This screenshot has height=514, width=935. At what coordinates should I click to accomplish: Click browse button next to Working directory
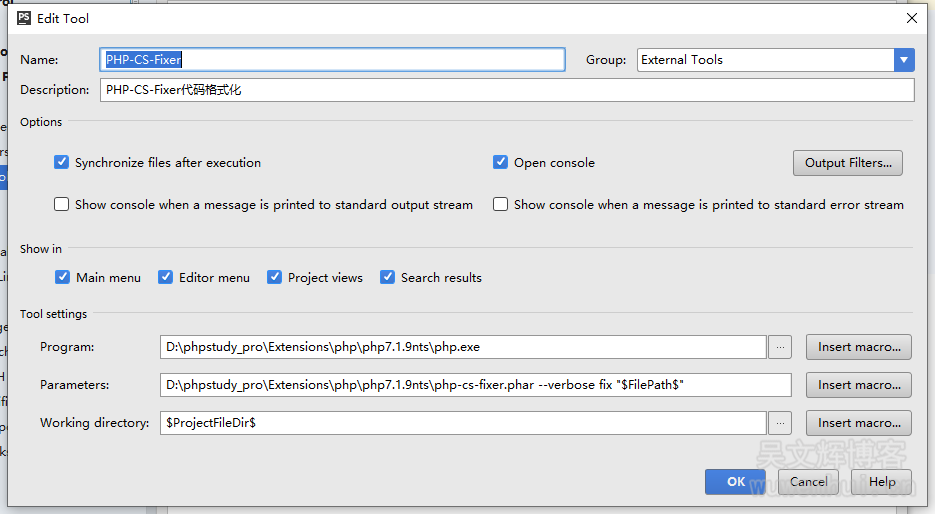pos(781,423)
